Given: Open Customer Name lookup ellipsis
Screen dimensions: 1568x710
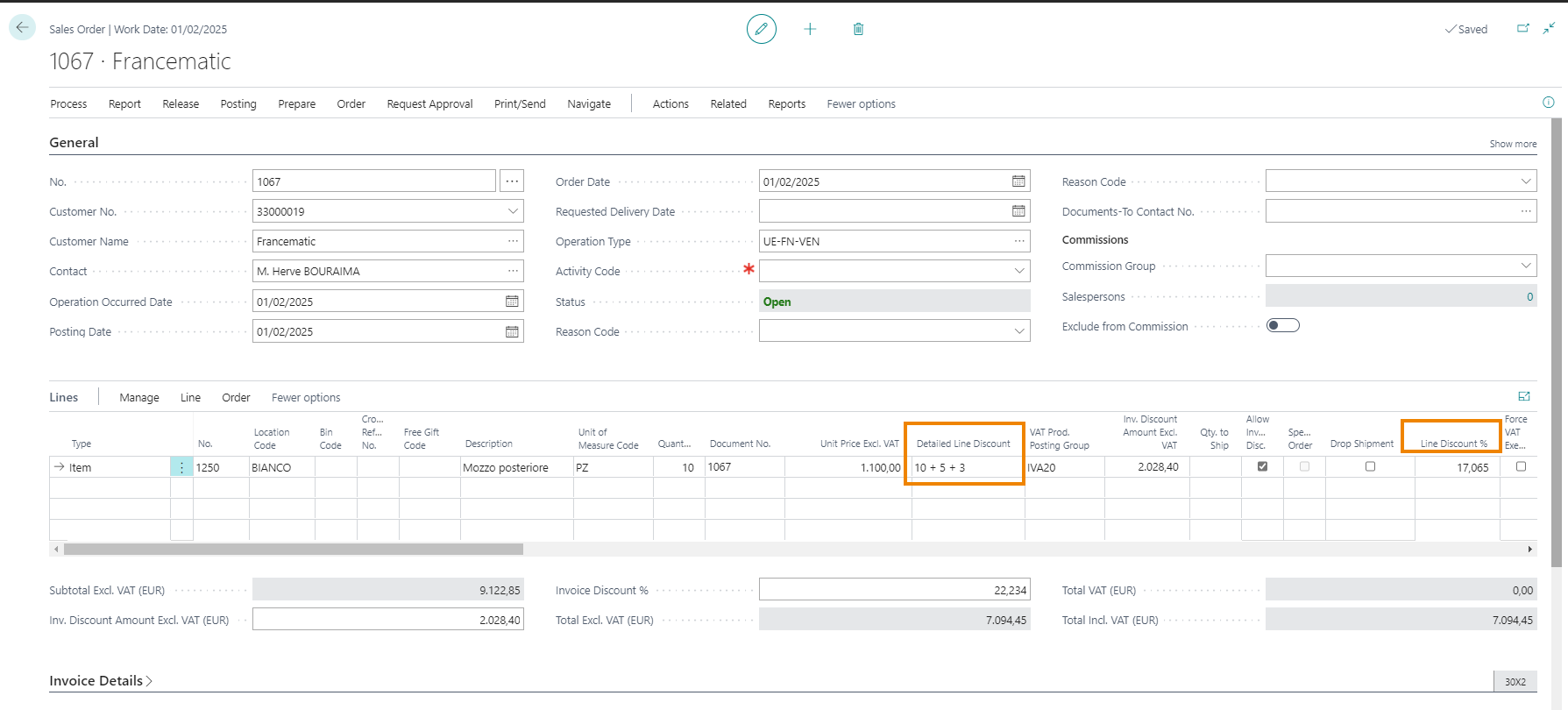Looking at the screenshot, I should [x=513, y=241].
